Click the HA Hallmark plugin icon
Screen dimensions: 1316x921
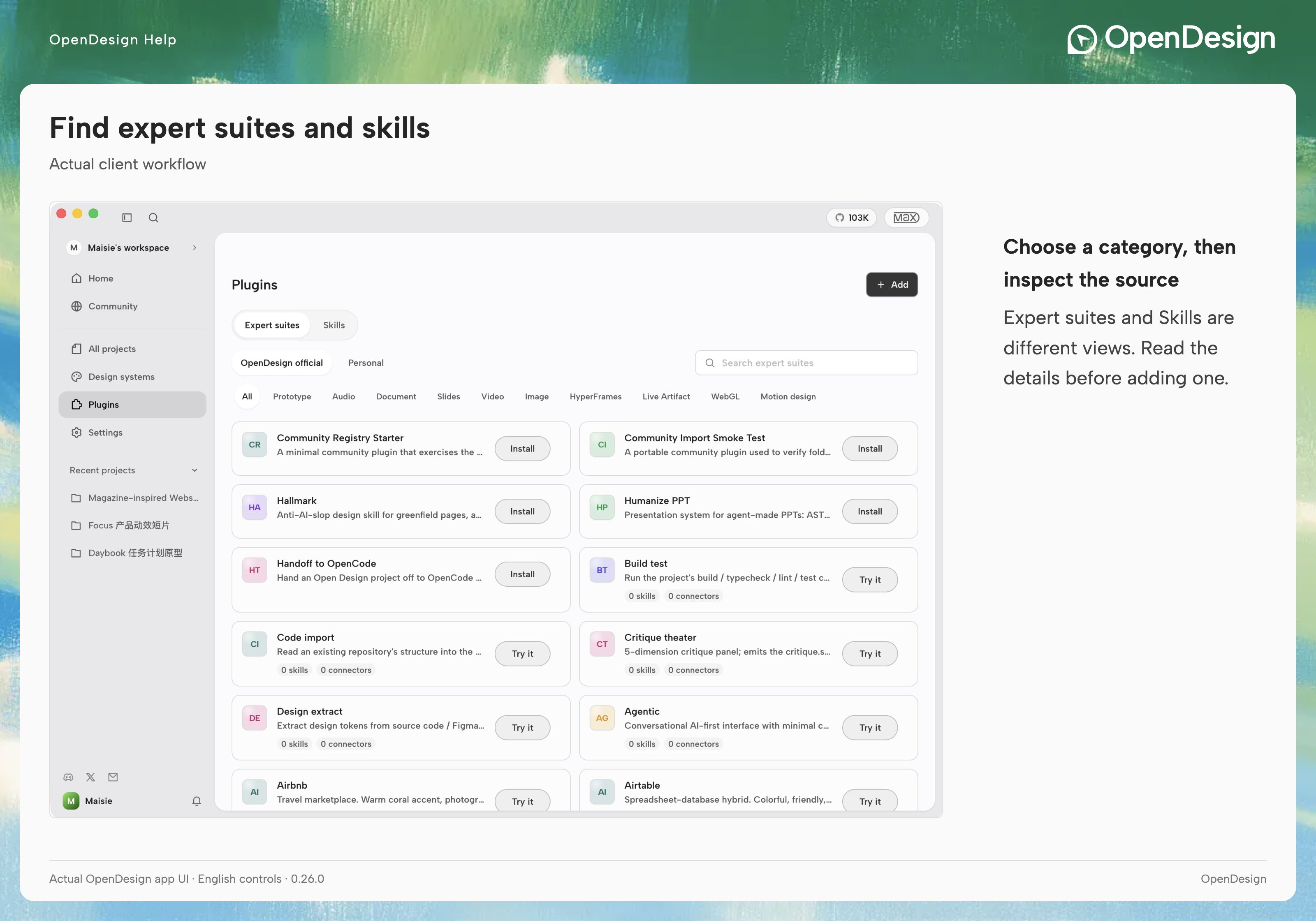click(255, 507)
